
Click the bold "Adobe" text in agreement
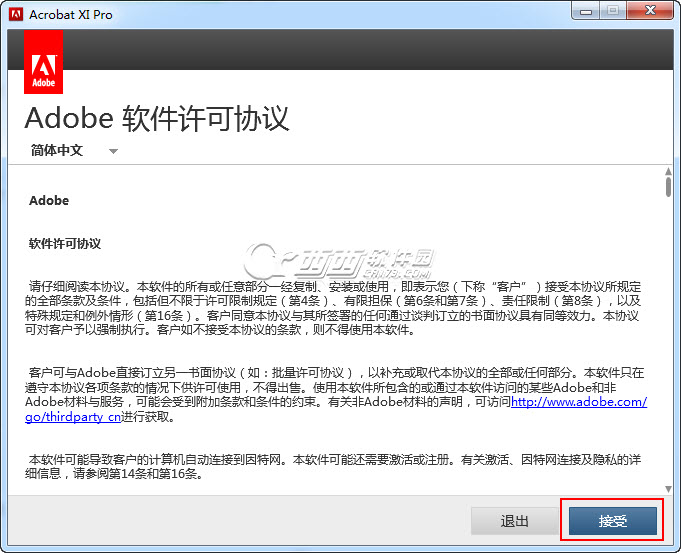pyautogui.click(x=49, y=200)
